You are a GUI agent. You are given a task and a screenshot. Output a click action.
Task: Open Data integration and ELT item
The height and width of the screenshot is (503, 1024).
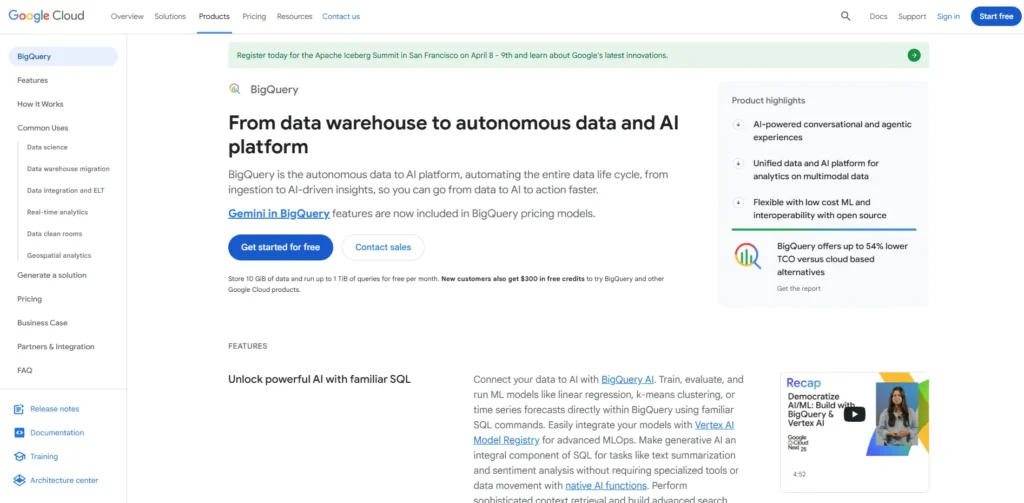click(x=66, y=191)
